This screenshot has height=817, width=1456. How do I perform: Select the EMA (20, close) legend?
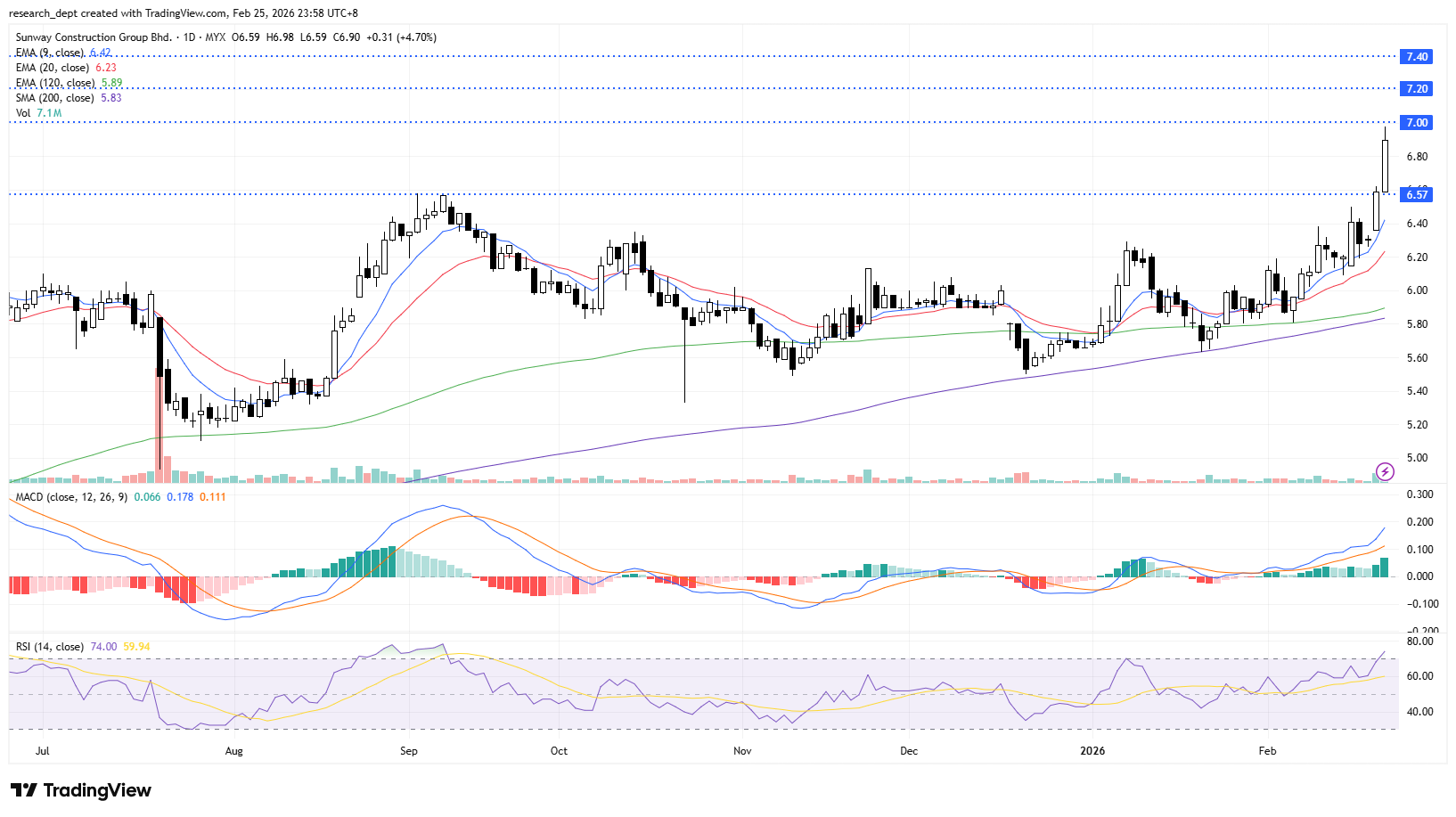[52, 68]
